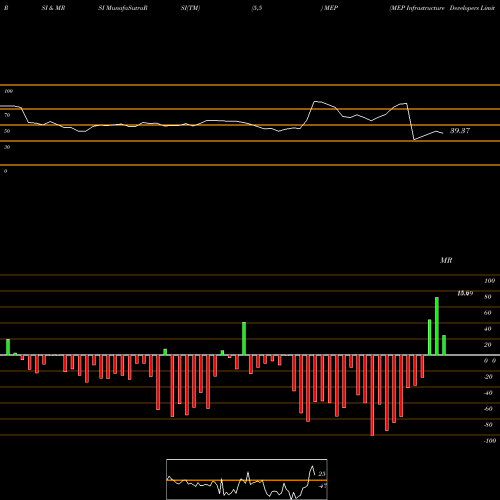500x500 pixels.
Task: Click the RSI current value 39.37
Action: [x=460, y=131]
